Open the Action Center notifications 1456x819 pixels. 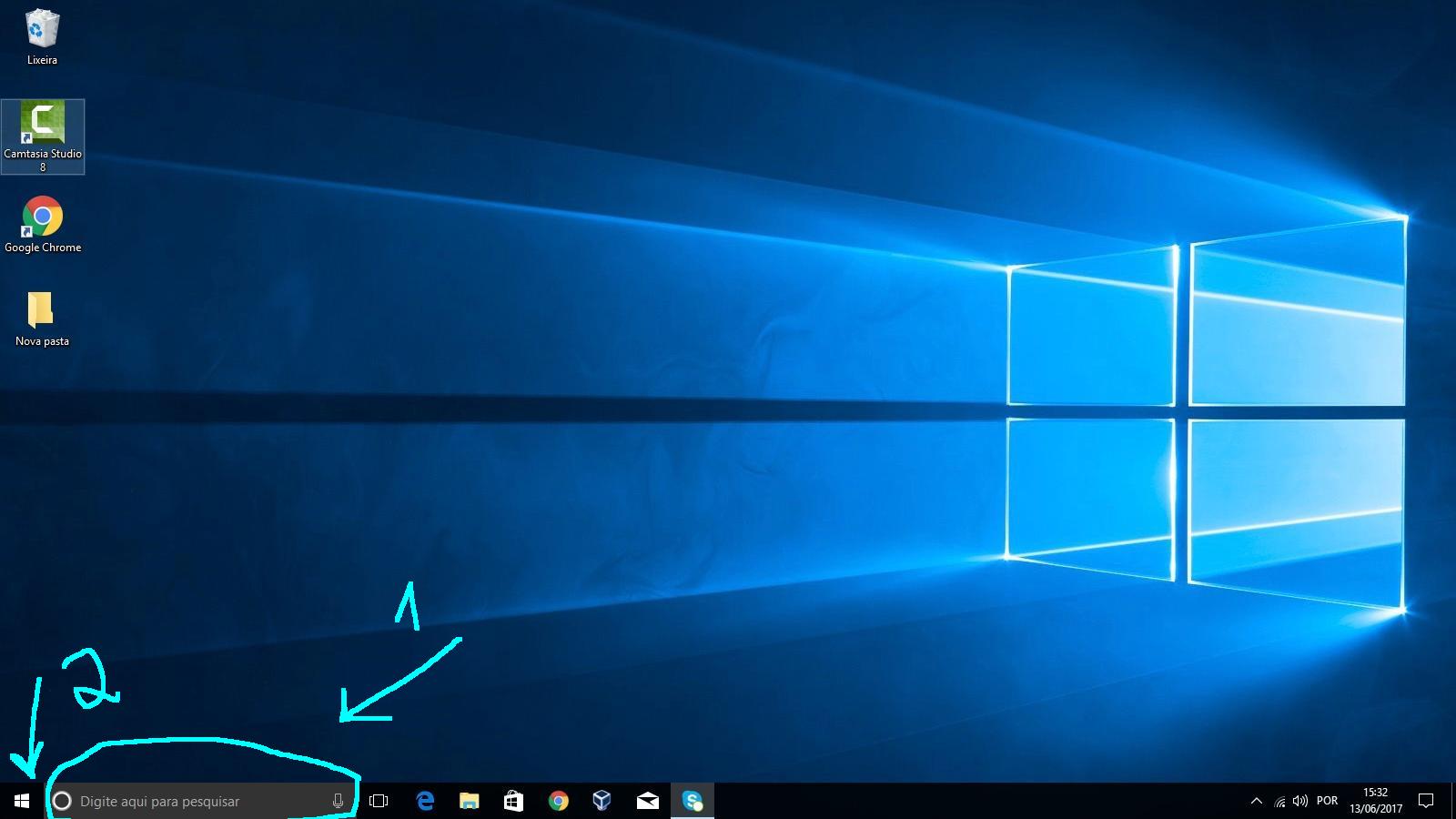tap(1426, 801)
